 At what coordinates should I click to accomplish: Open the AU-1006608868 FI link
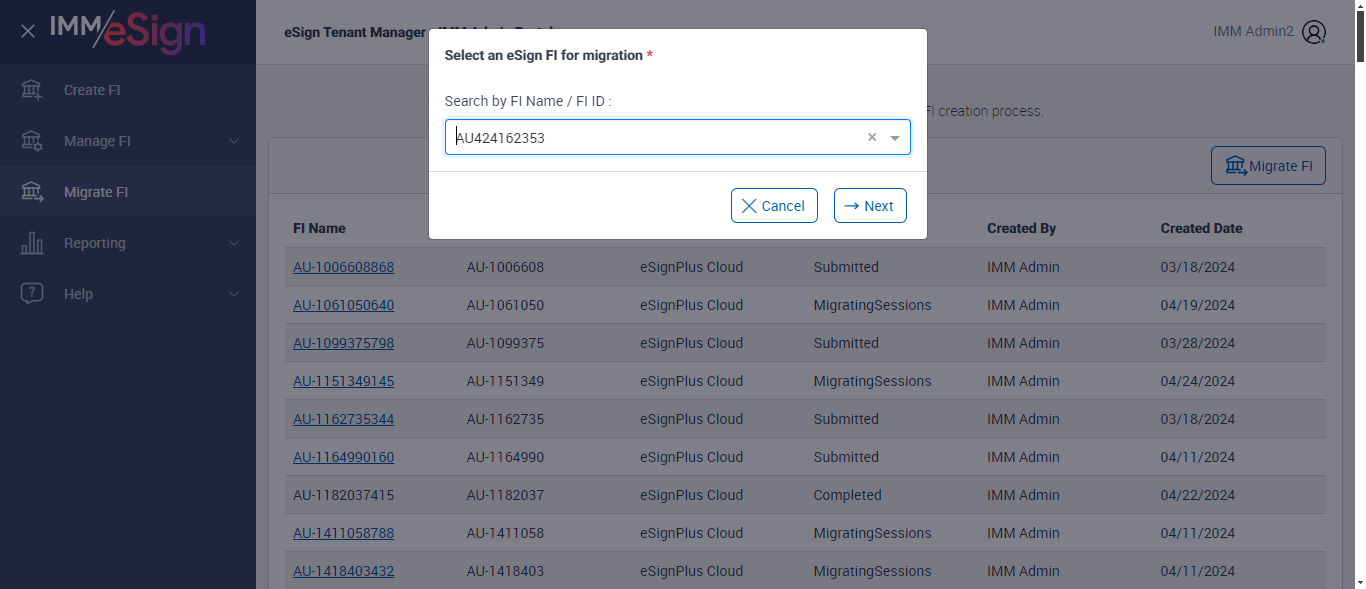tap(343, 267)
